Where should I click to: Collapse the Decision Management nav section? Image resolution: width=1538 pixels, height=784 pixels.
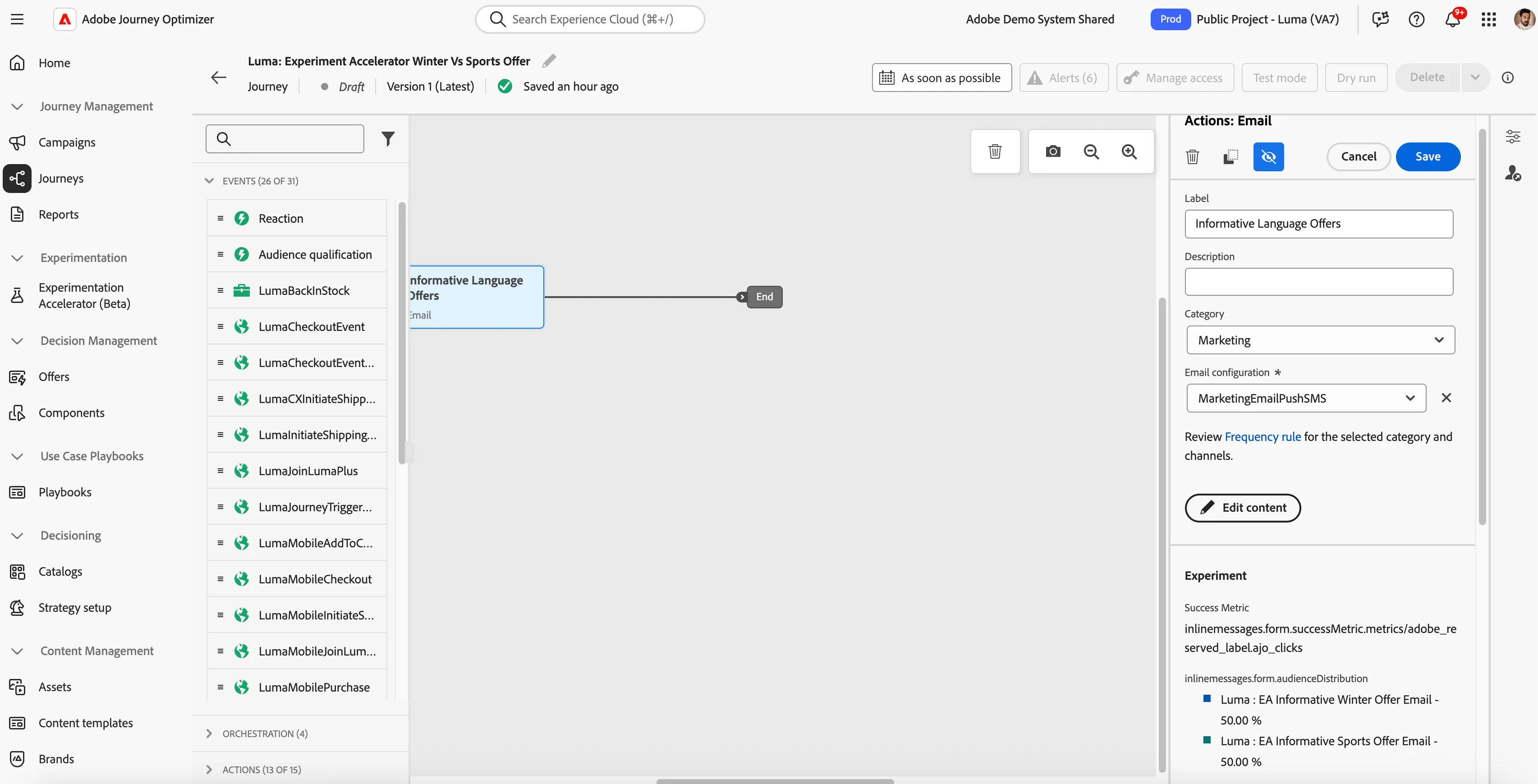click(x=17, y=341)
